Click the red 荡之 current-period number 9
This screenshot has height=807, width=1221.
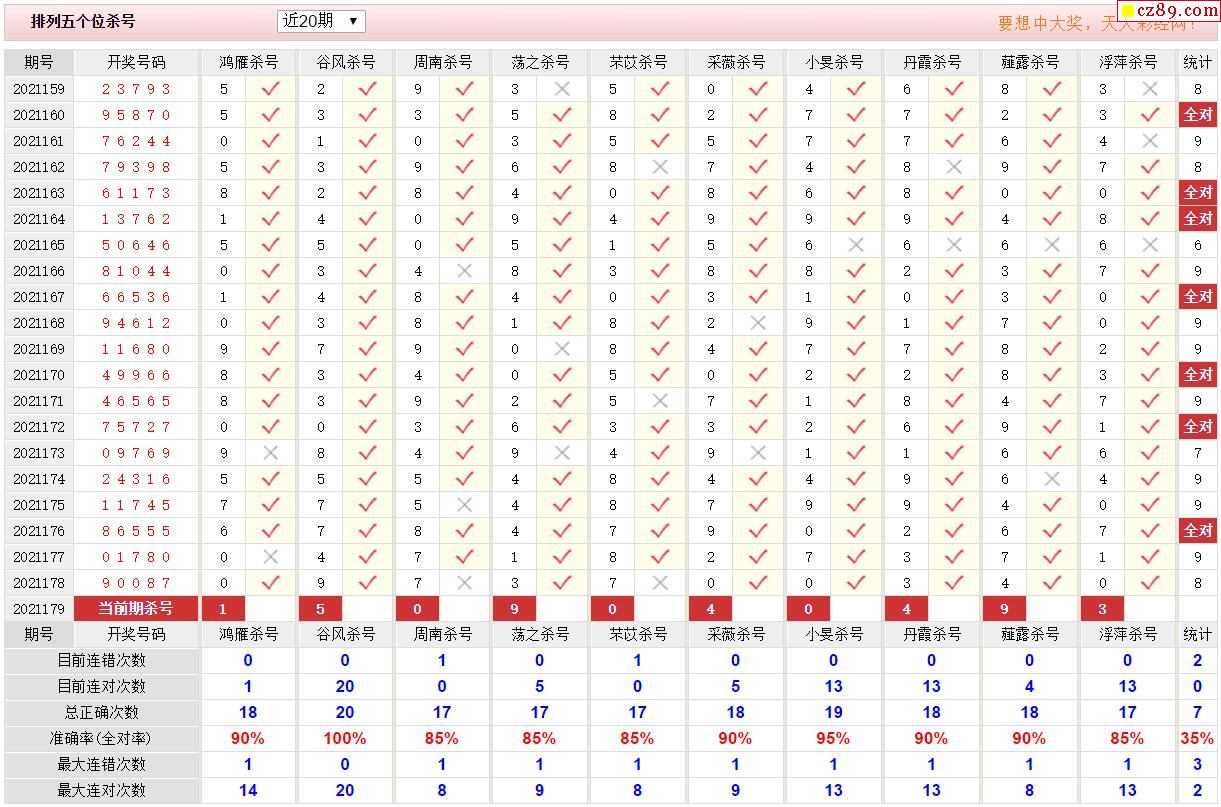(514, 608)
